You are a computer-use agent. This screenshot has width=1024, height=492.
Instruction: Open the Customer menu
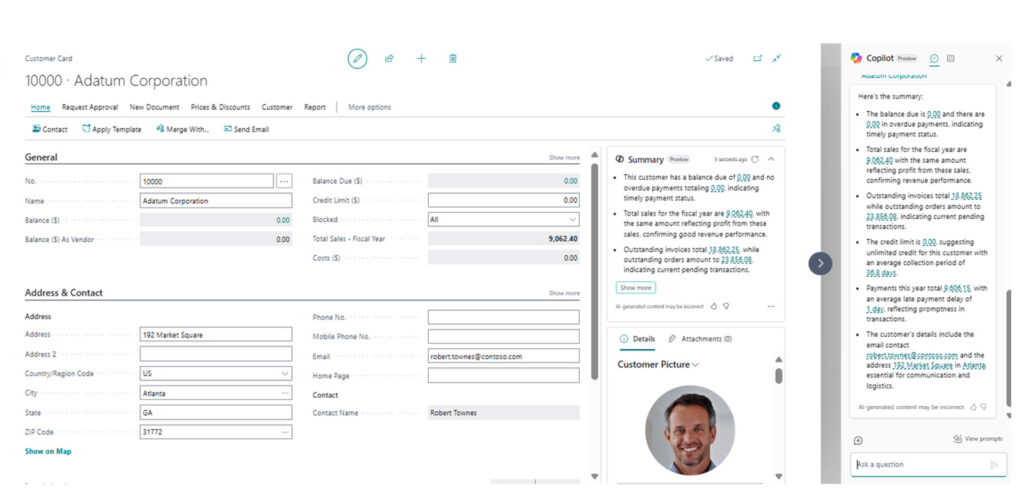pos(277,107)
